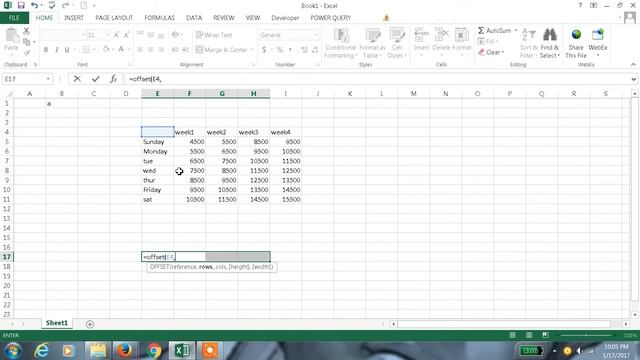Open the Name Box dropdown
The image size is (640, 360).
coord(48,79)
